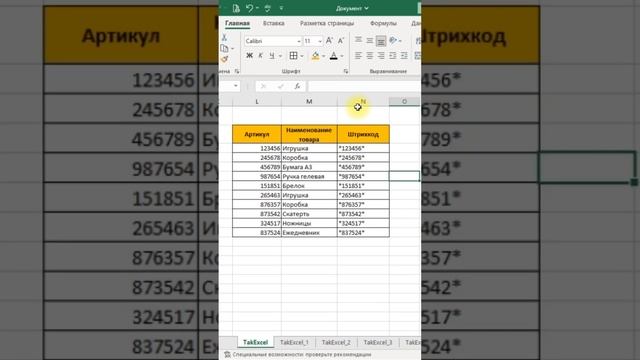This screenshot has width=640, height=360.
Task: Open the Borders options dropdown arrow
Action: pos(302,56)
